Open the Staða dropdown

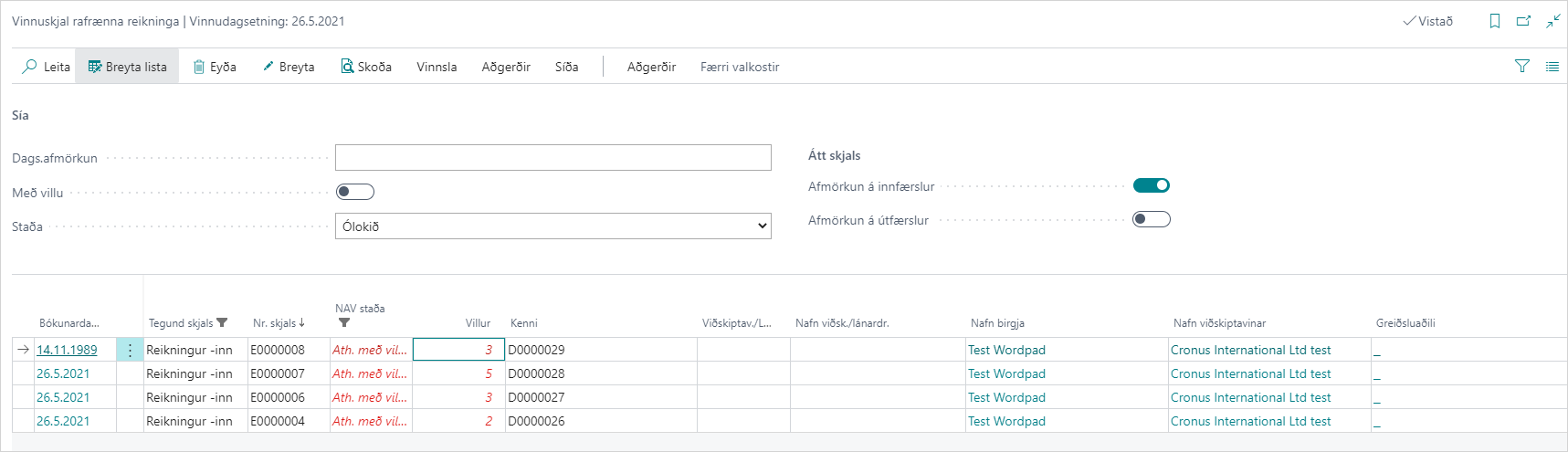pyautogui.click(x=552, y=226)
